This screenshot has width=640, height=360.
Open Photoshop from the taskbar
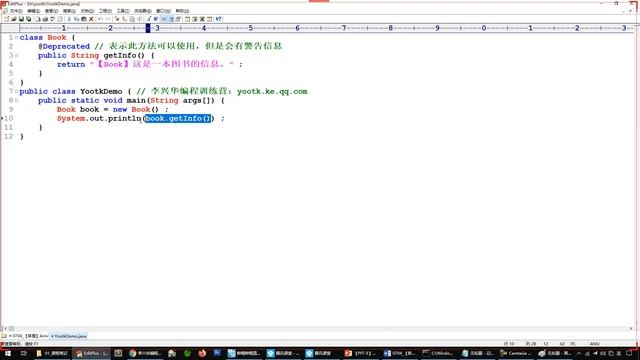pyautogui.click(x=217, y=353)
